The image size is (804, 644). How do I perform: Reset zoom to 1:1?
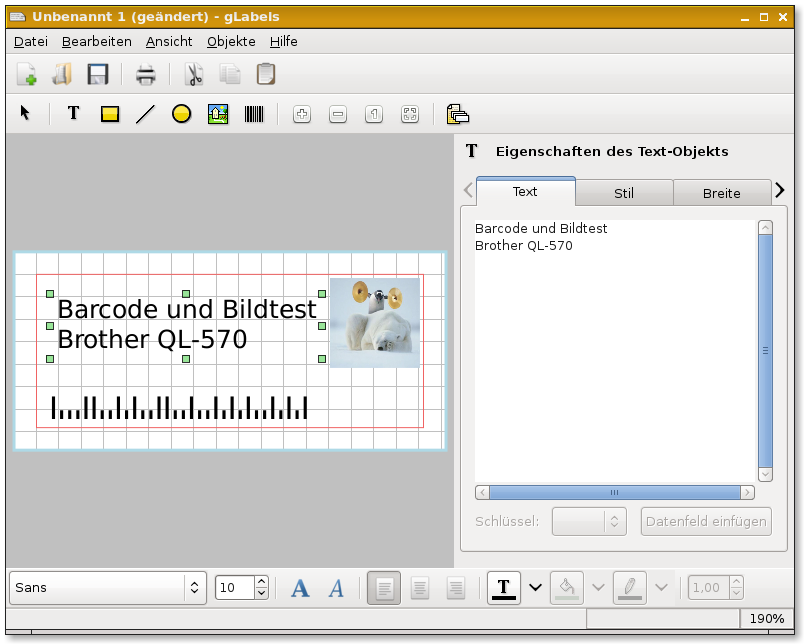pos(374,114)
